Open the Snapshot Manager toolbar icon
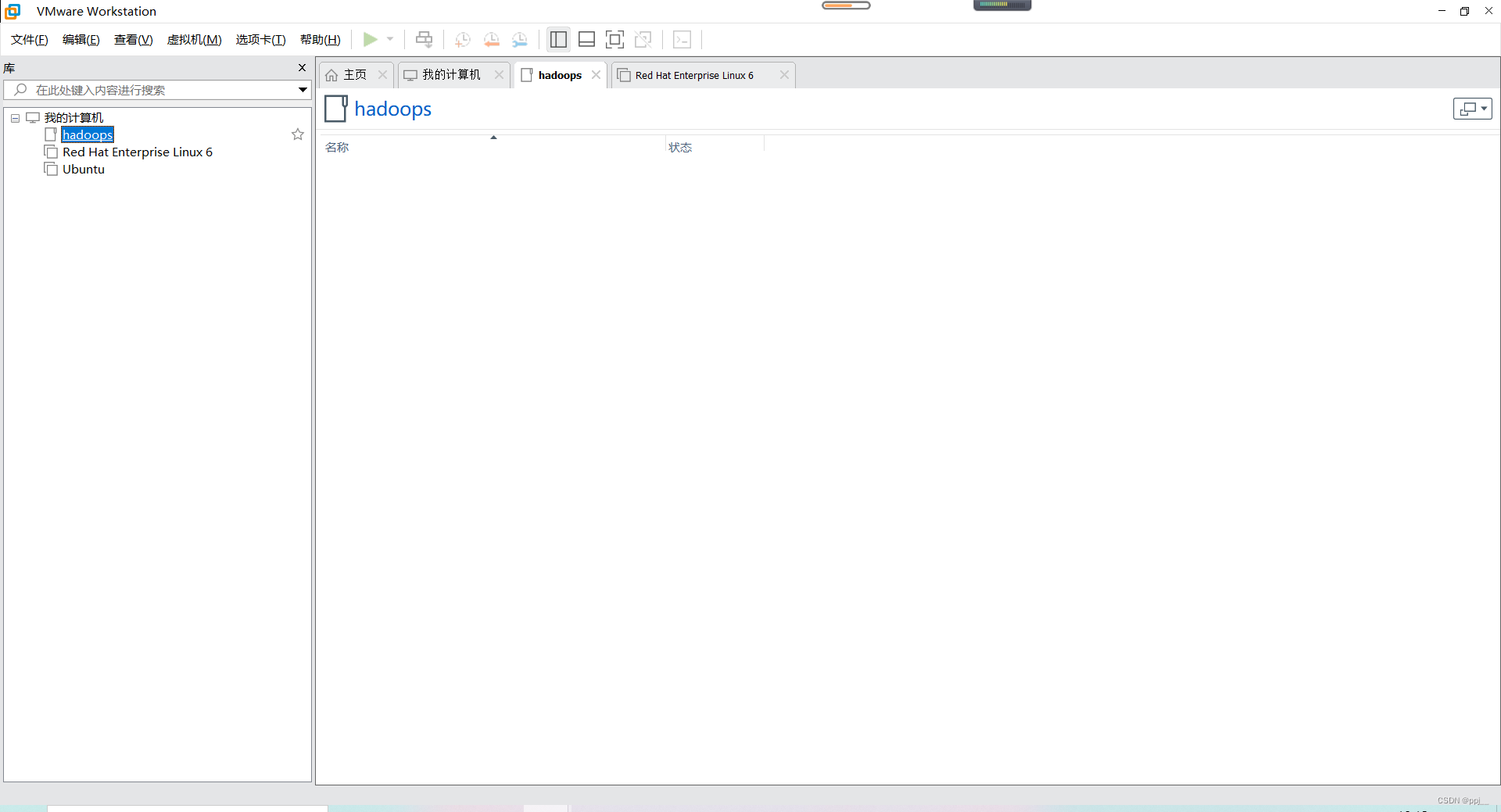Image resolution: width=1501 pixels, height=812 pixels. [520, 39]
